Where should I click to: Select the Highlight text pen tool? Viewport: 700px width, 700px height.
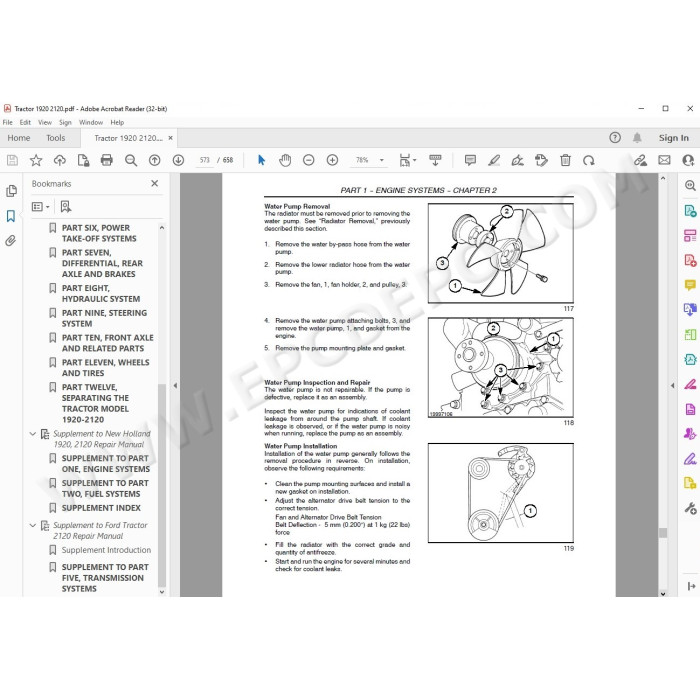point(494,160)
